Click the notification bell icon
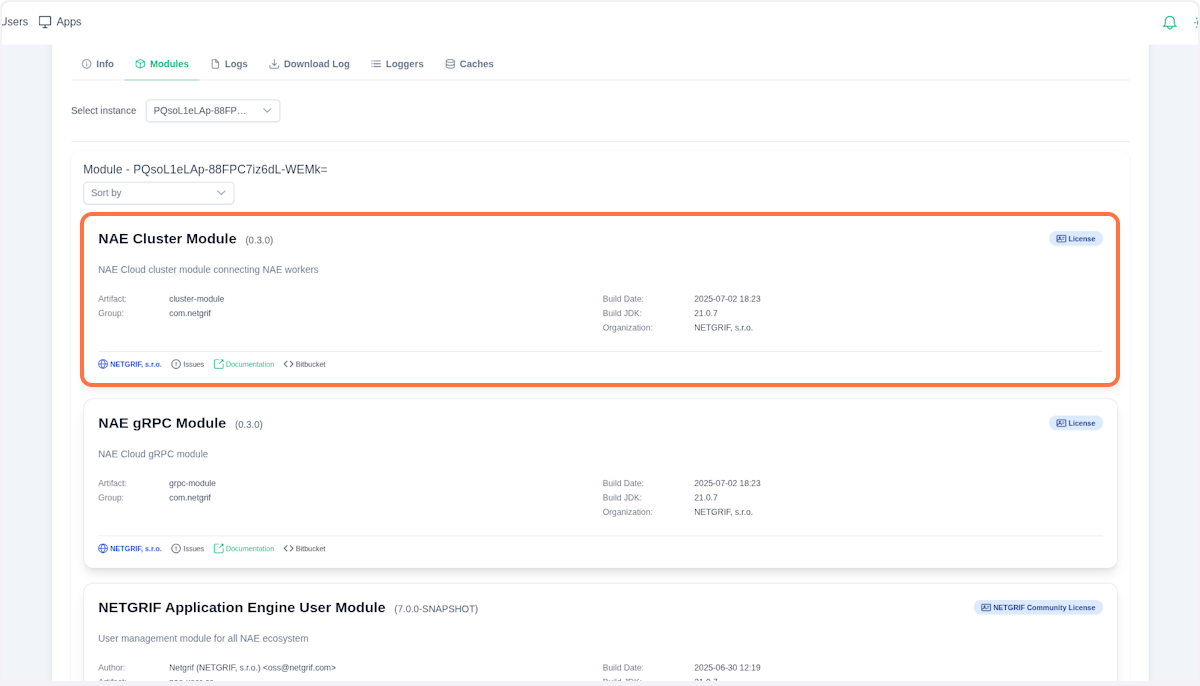The width and height of the screenshot is (1200, 686). point(1169,22)
